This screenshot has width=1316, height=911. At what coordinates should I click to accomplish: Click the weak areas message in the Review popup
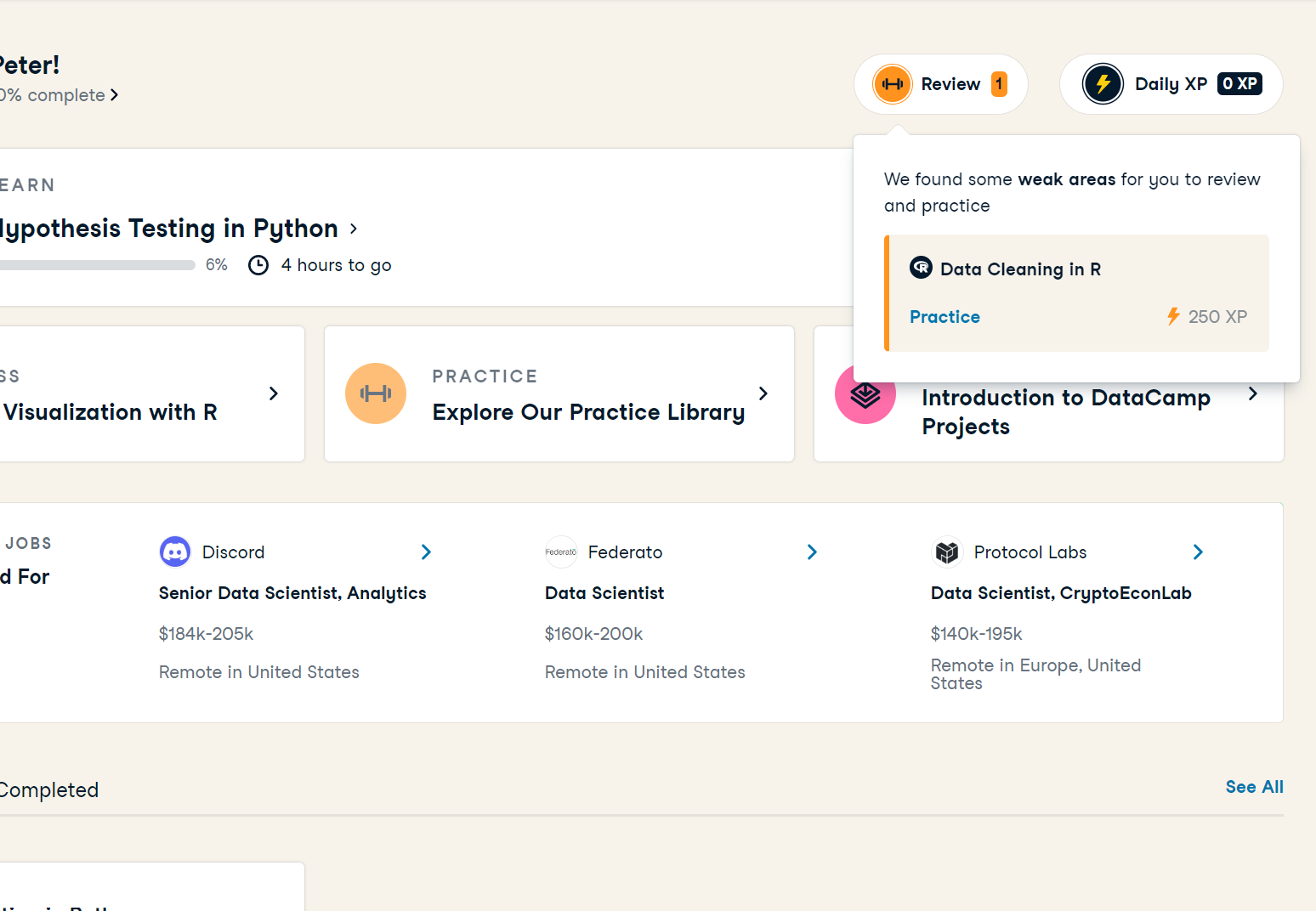coord(1072,192)
